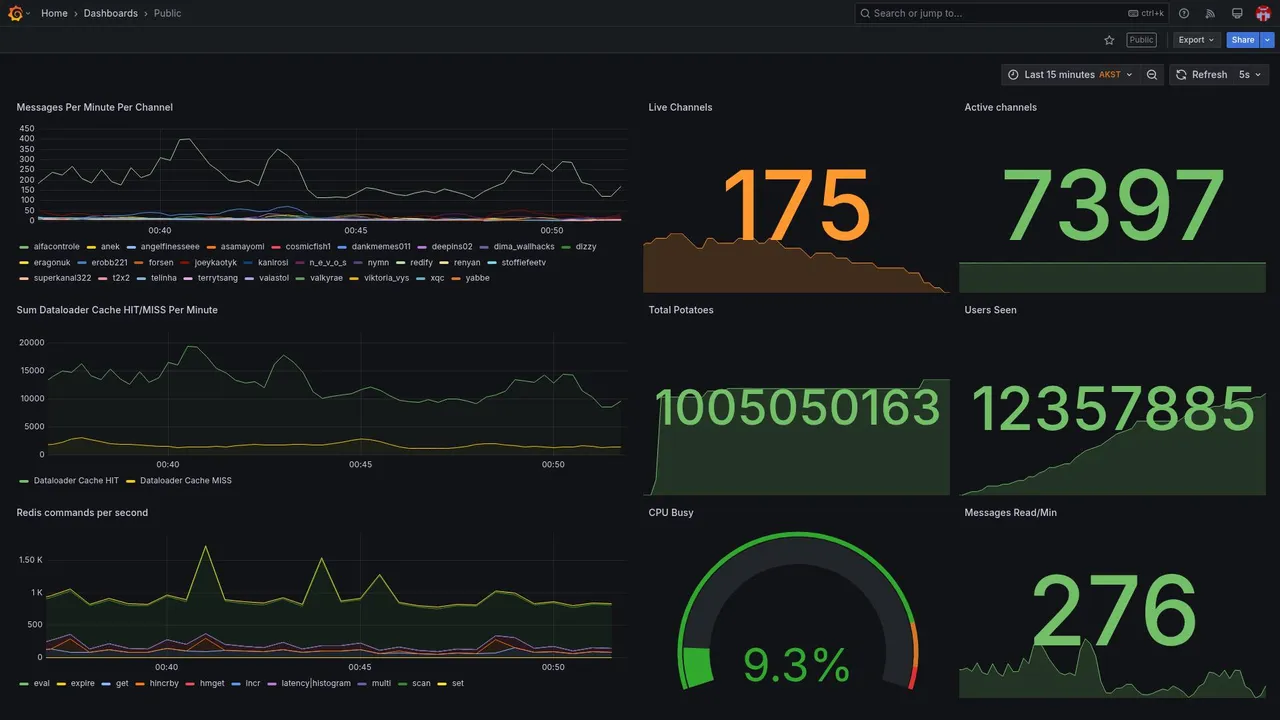Toggle Dataloader Cache HIT series
Screen dimensions: 1280x720
coord(76,480)
